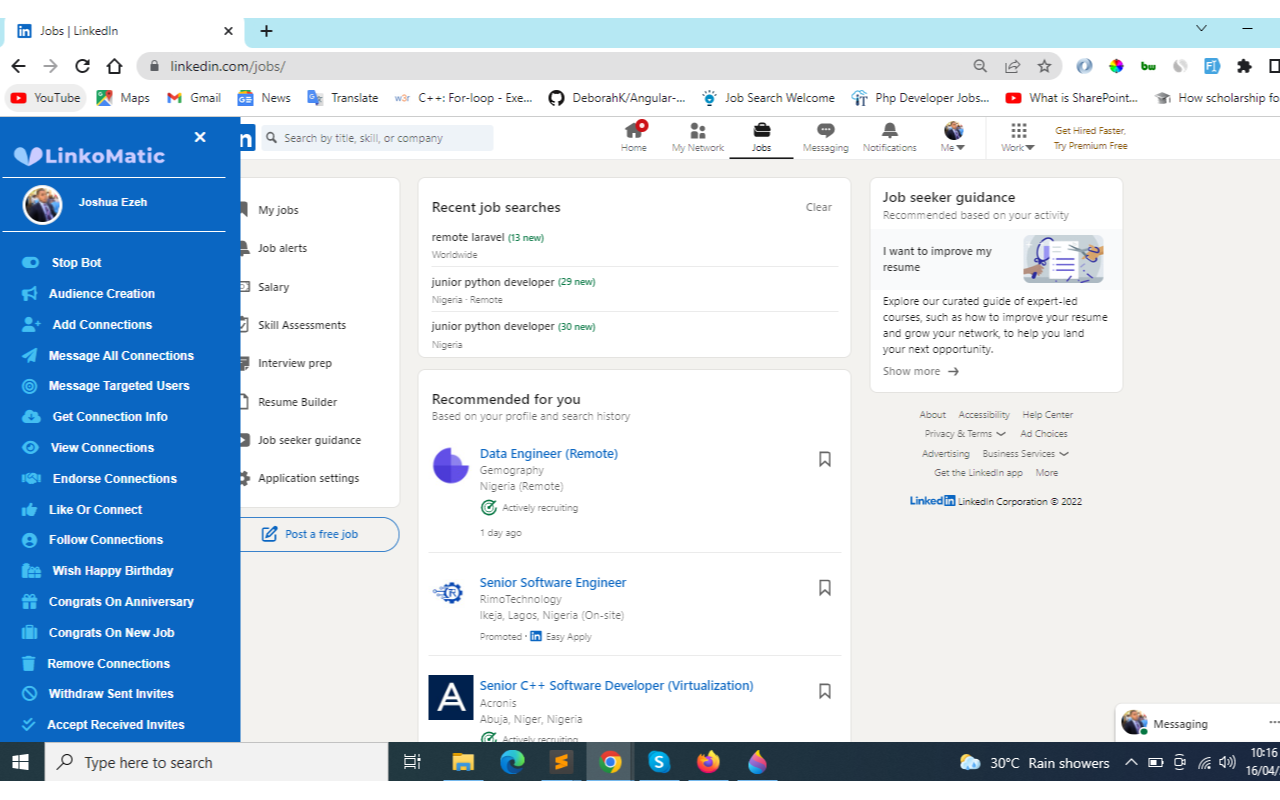
Task: Click LinkedIn job search input field
Action: point(378,138)
